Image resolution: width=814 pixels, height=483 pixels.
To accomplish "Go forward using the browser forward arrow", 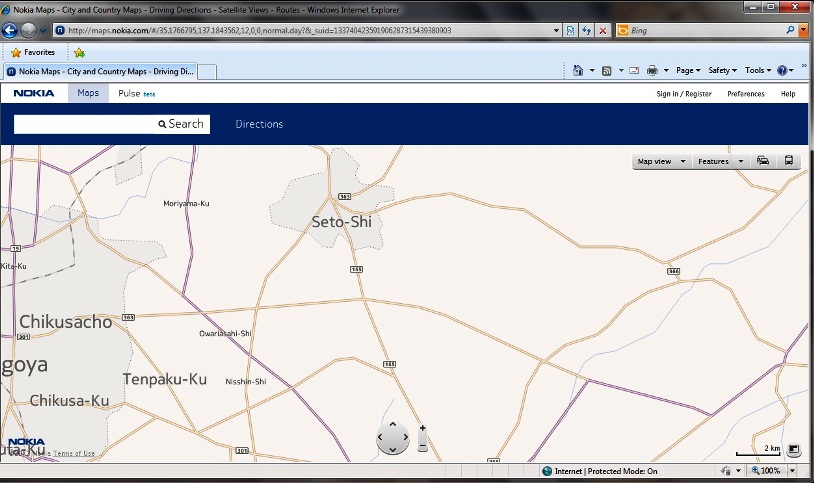I will (x=29, y=31).
